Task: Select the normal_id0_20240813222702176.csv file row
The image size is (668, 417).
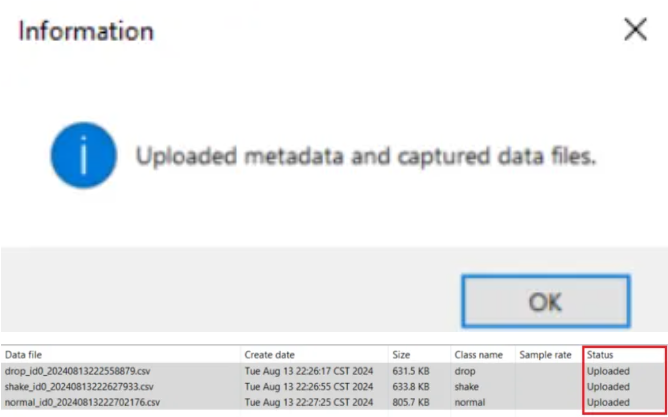Action: 333,402
